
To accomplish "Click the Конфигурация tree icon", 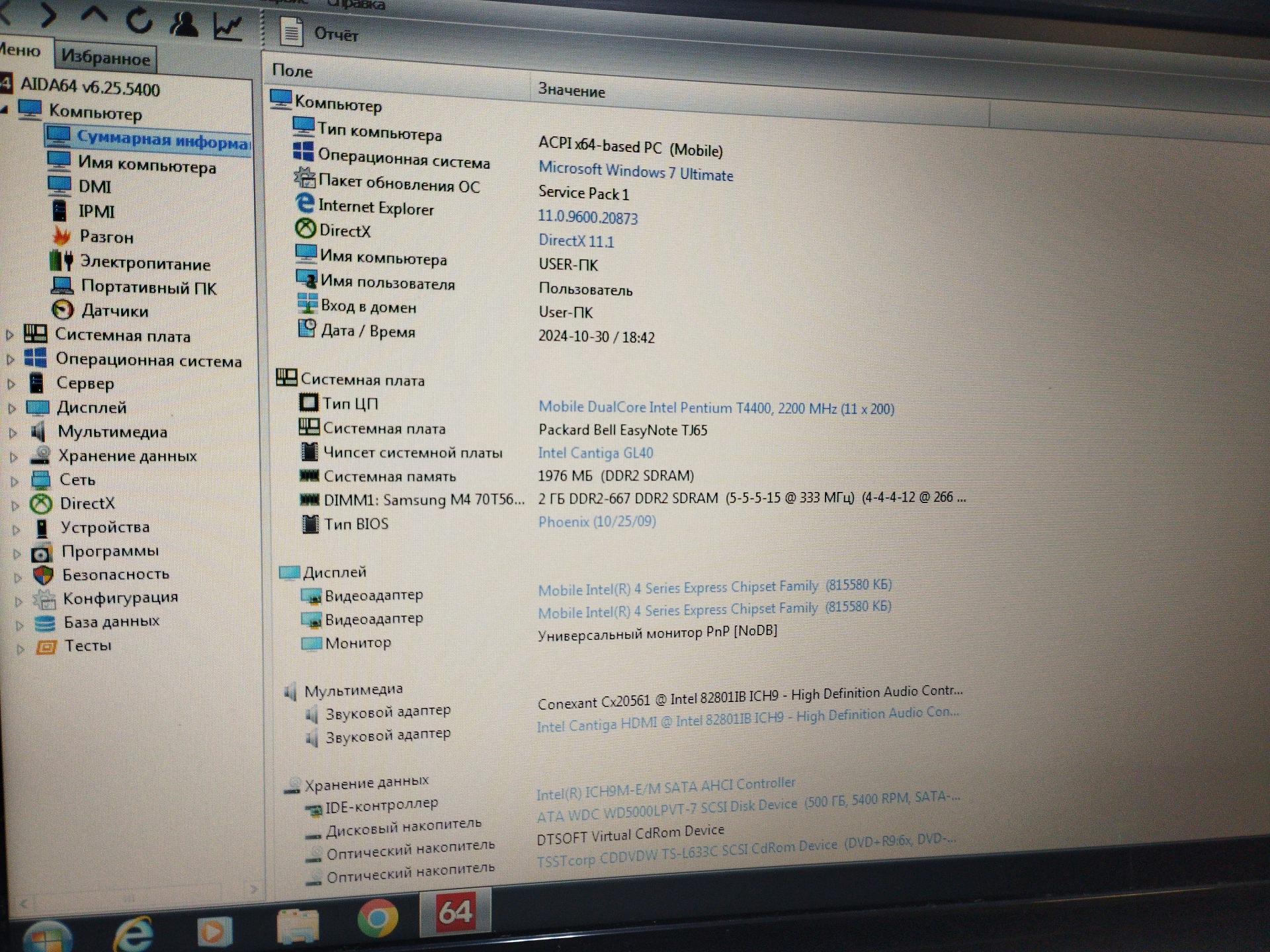I will pos(44,600).
